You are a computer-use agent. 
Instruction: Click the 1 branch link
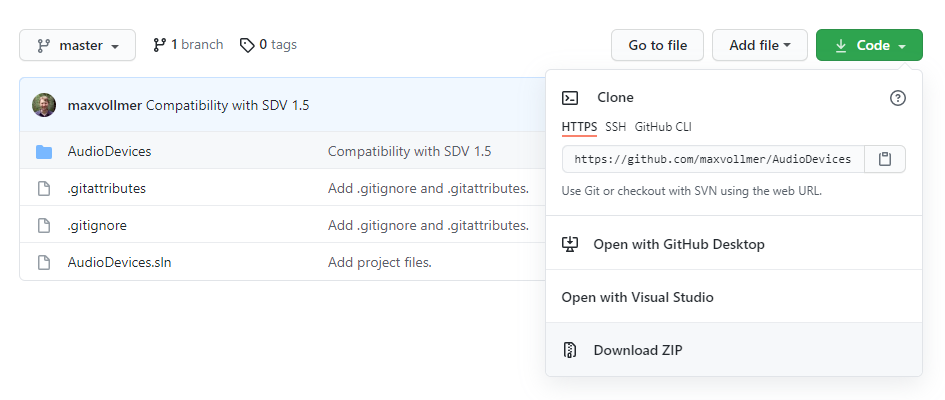tap(187, 45)
